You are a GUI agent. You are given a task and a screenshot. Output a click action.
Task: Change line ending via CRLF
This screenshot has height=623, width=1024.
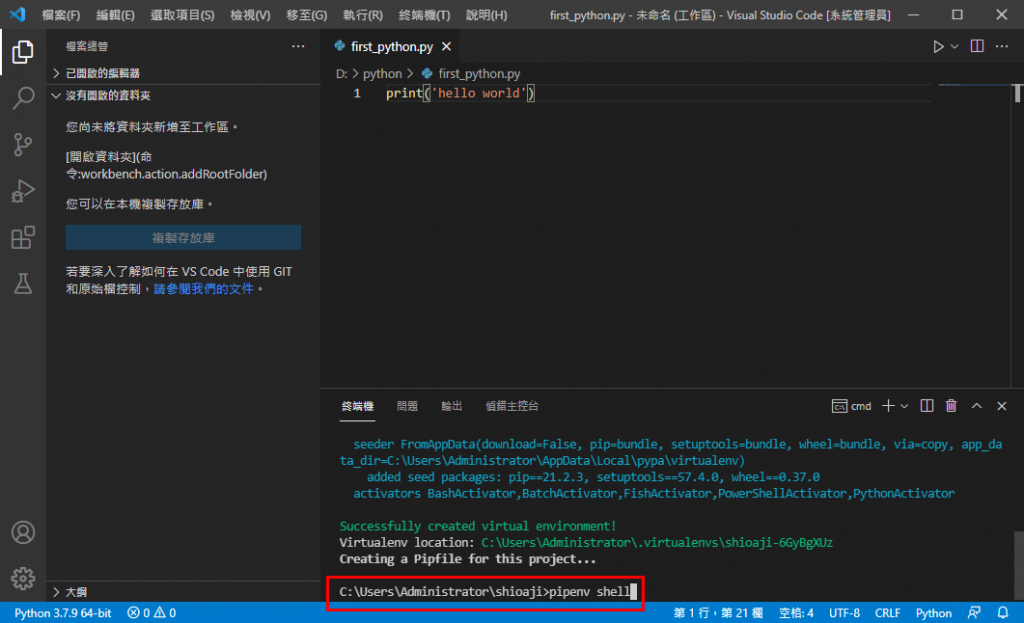(x=888, y=613)
